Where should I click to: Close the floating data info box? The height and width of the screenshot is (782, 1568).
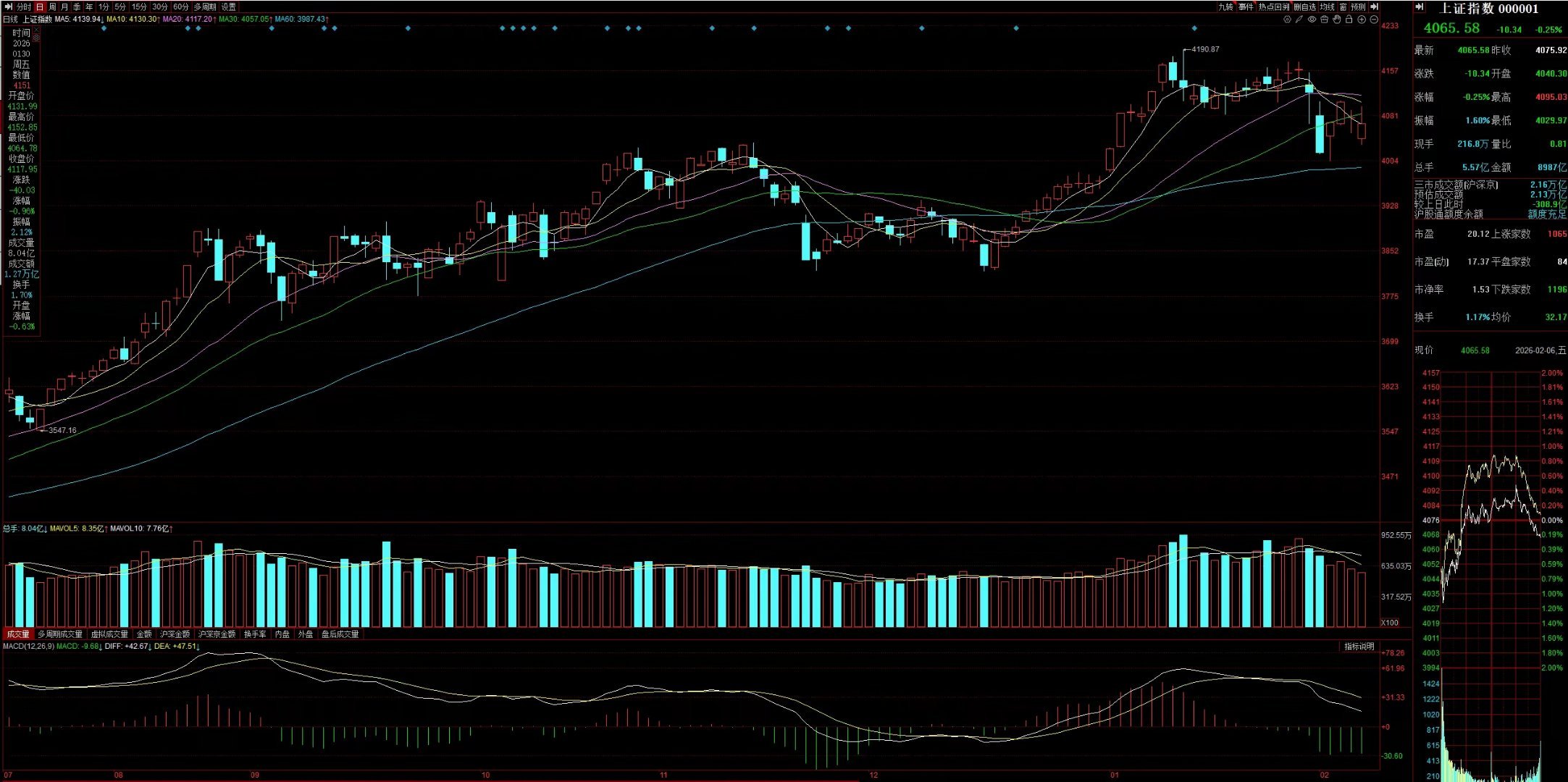pos(36,30)
